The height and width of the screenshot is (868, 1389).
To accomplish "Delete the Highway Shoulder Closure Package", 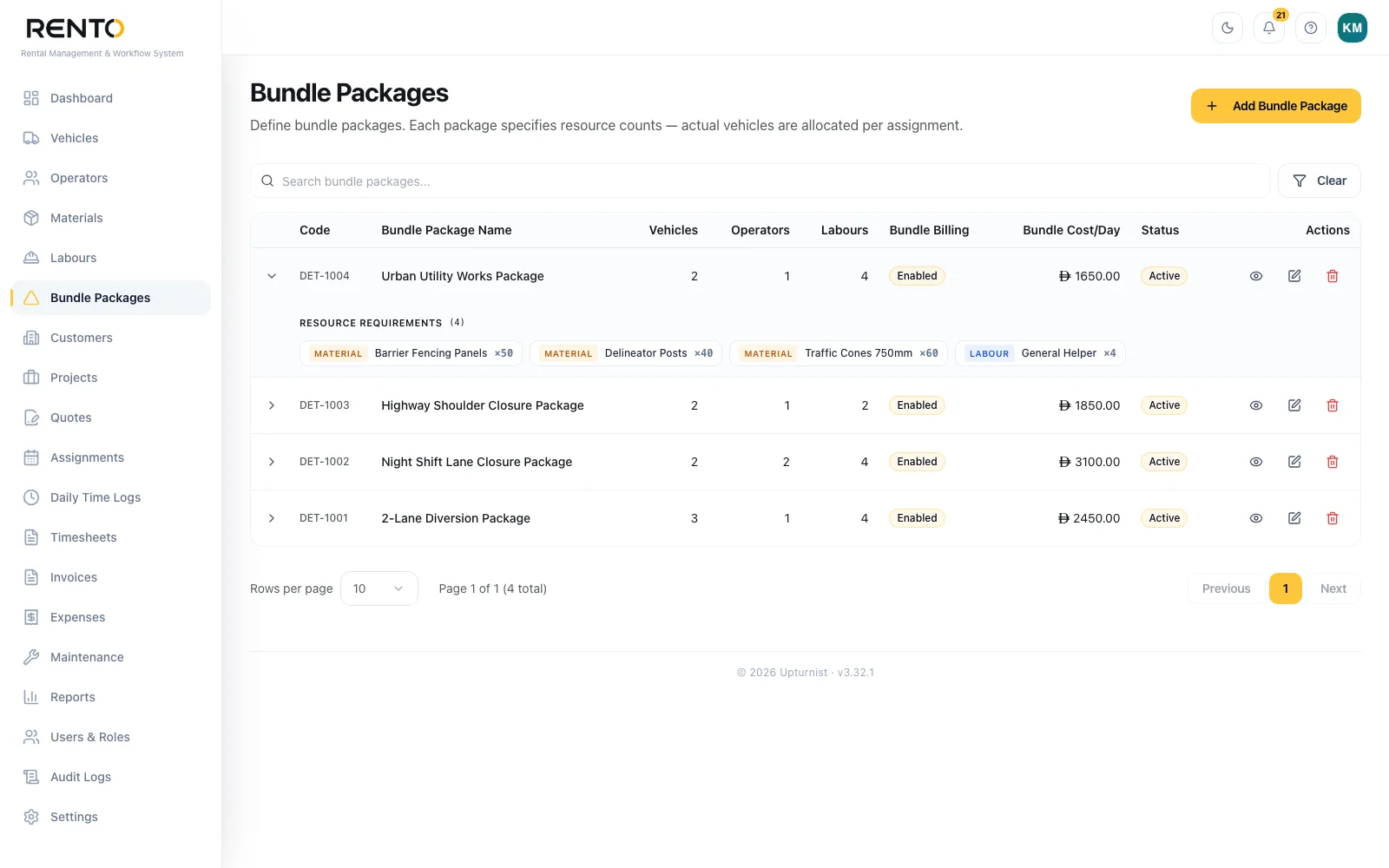I will pyautogui.click(x=1333, y=405).
